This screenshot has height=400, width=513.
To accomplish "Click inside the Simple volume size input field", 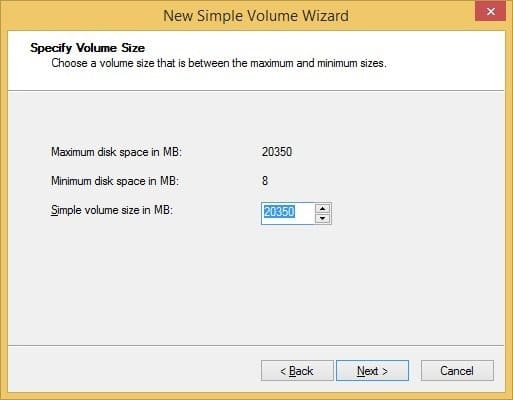I will point(288,213).
